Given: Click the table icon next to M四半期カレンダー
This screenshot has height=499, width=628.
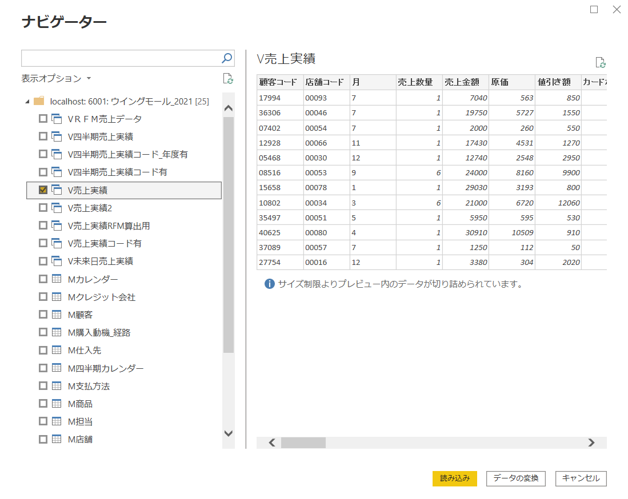Looking at the screenshot, I should (x=57, y=368).
